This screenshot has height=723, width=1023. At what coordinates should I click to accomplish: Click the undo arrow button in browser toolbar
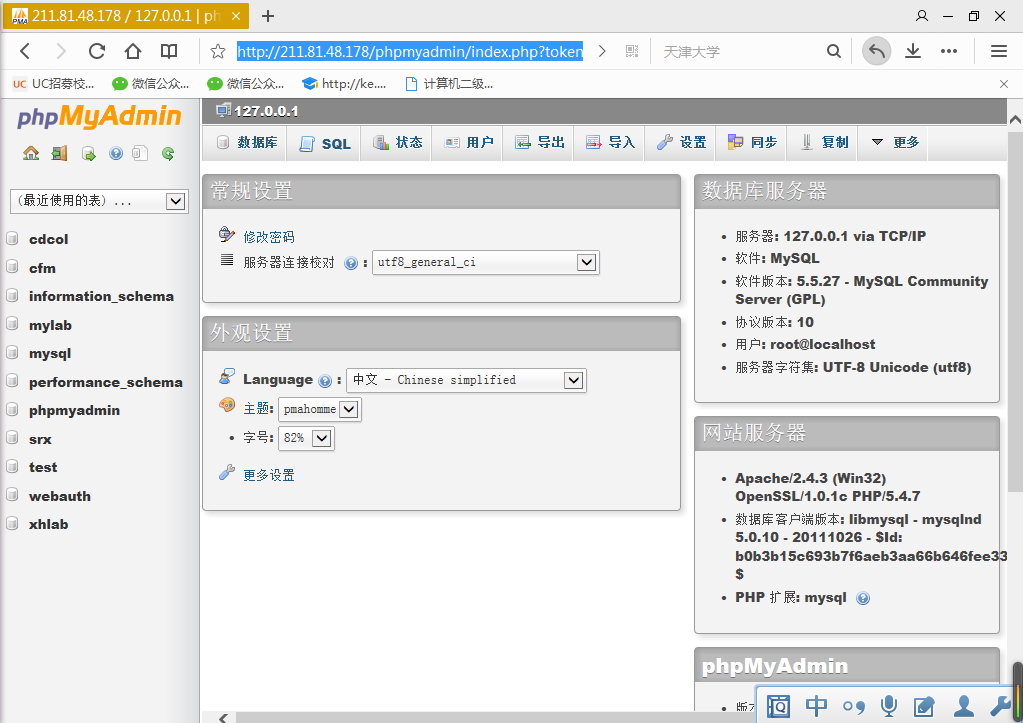877,51
